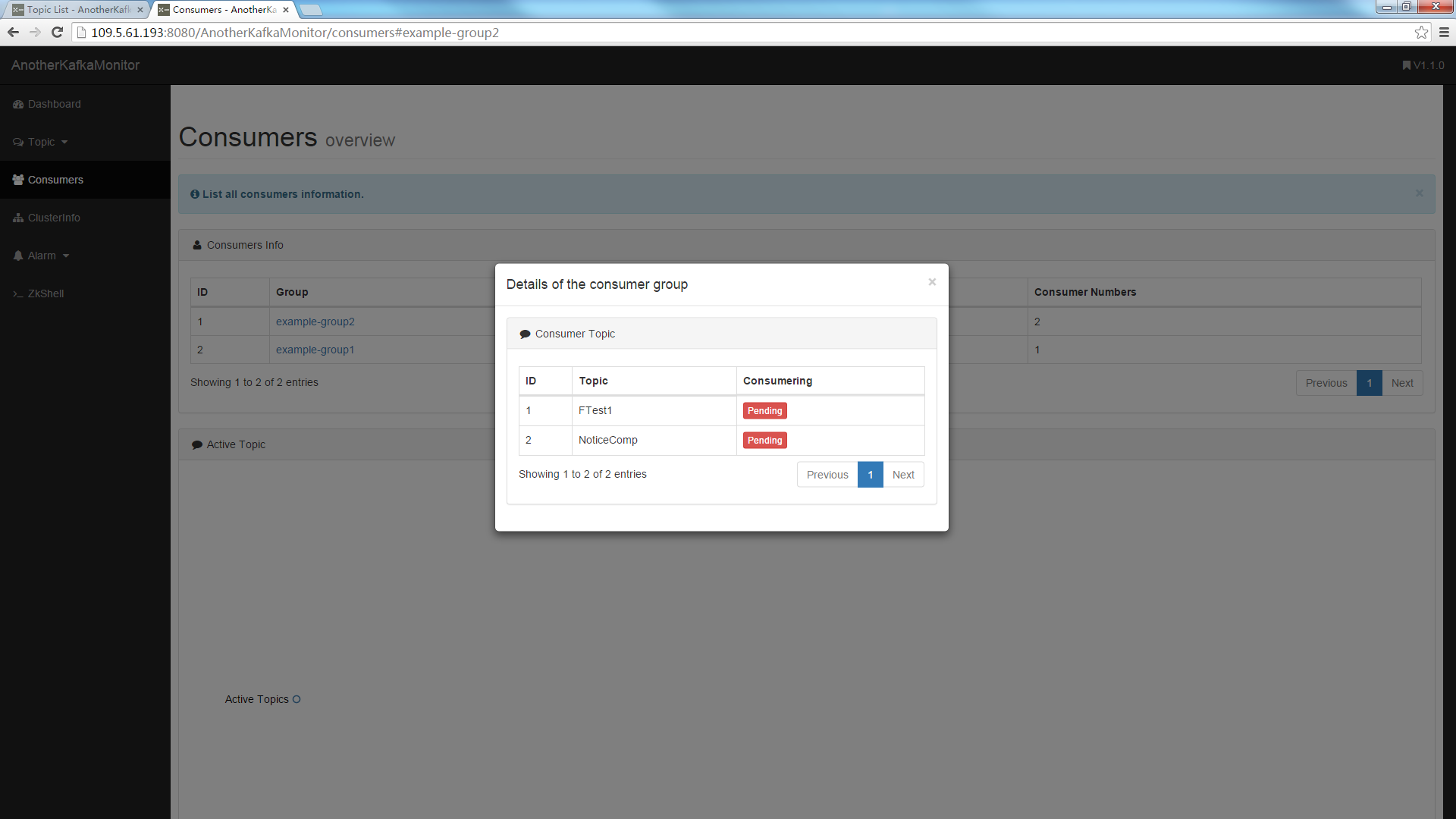Switch to the Topic List browser tab
Viewport: 1456px width, 819px height.
pyautogui.click(x=76, y=10)
